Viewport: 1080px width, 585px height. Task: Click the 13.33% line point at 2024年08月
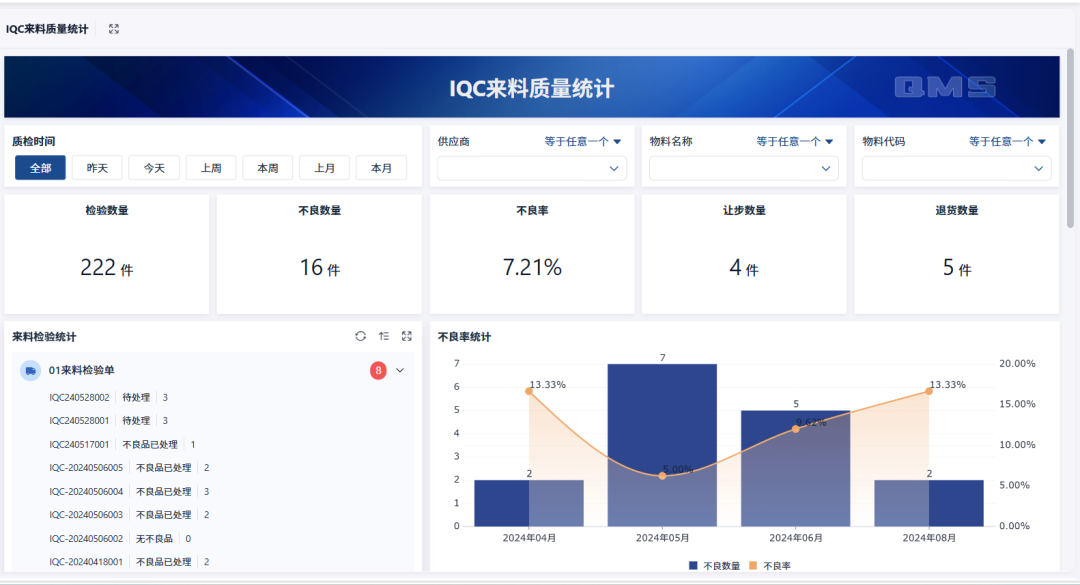point(929,391)
